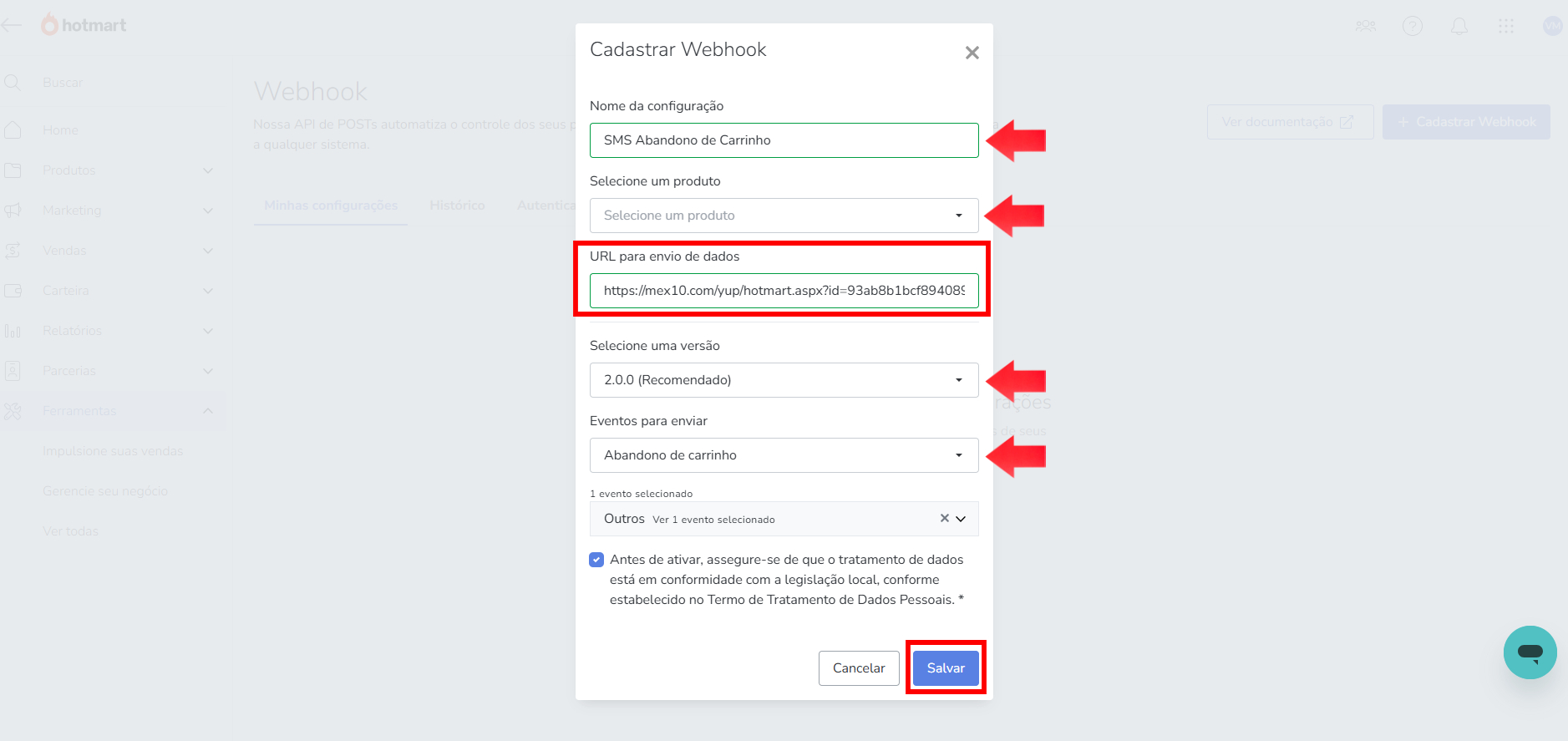Click the help question mark icon
Screen dimensions: 1568x741
pyautogui.click(x=1412, y=26)
